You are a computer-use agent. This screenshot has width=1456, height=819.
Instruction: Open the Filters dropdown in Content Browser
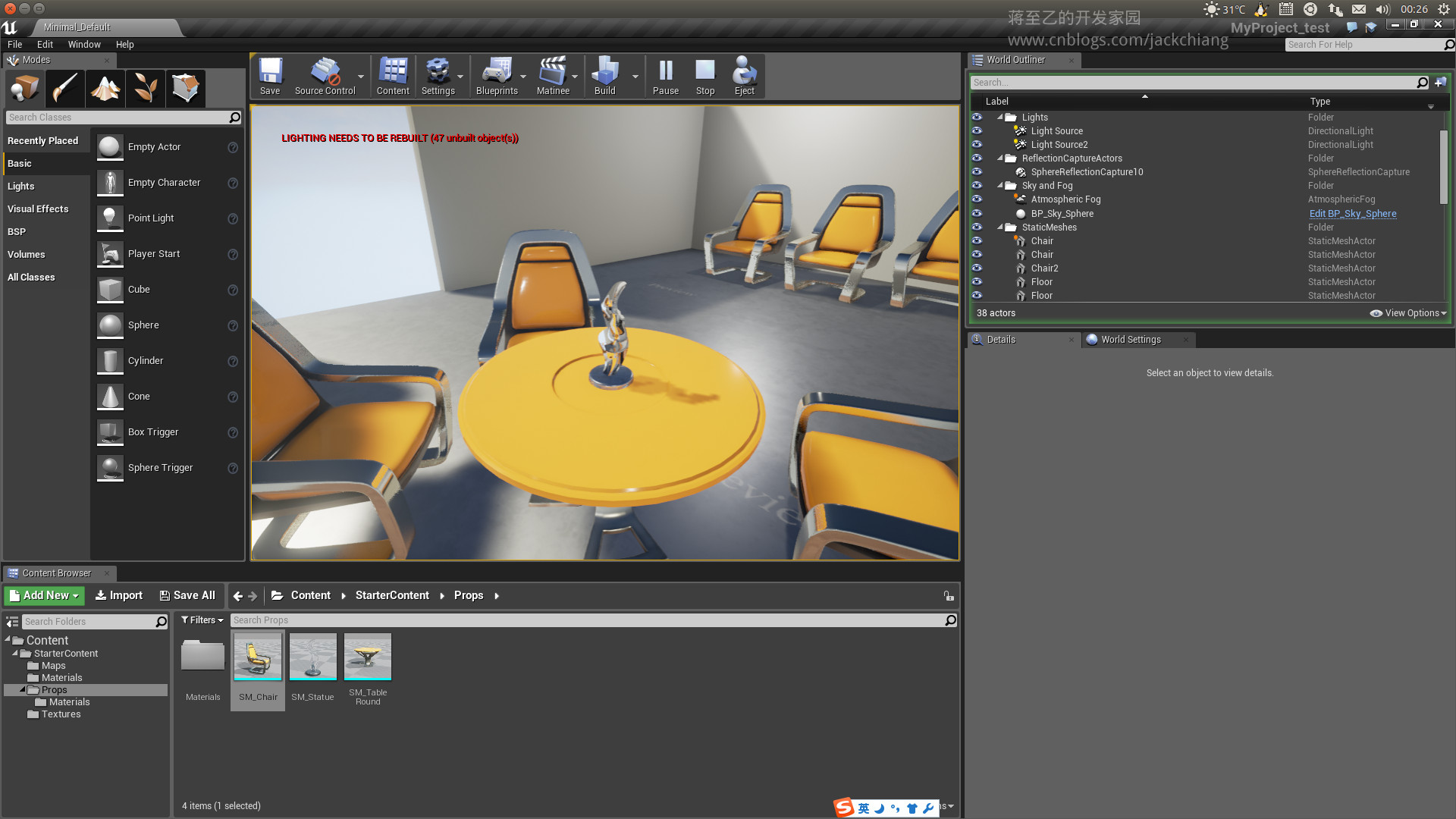point(202,620)
